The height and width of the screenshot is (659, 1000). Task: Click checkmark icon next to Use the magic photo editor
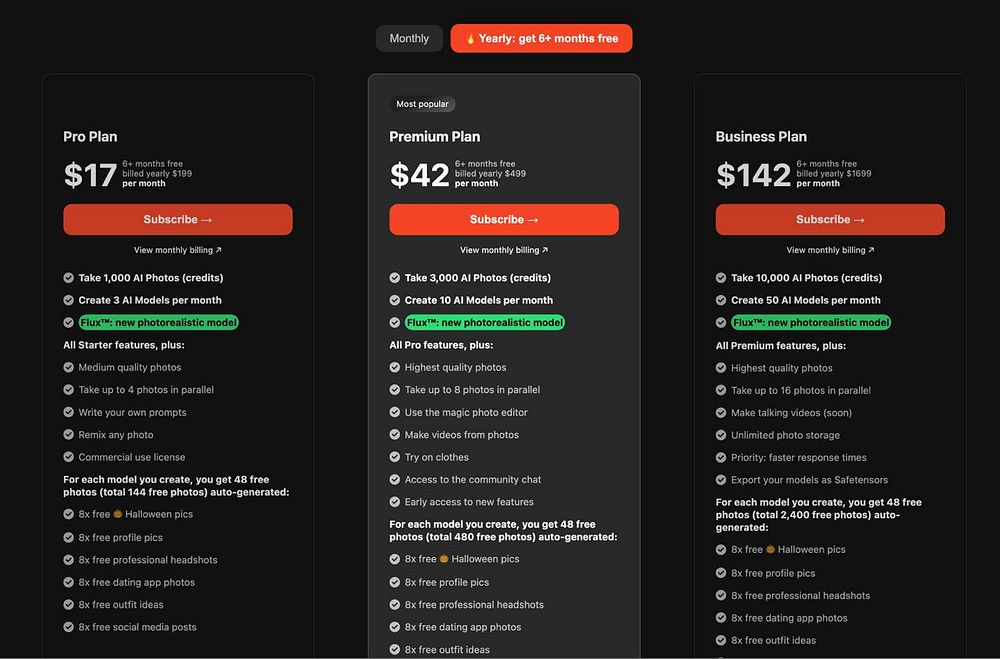(395, 412)
